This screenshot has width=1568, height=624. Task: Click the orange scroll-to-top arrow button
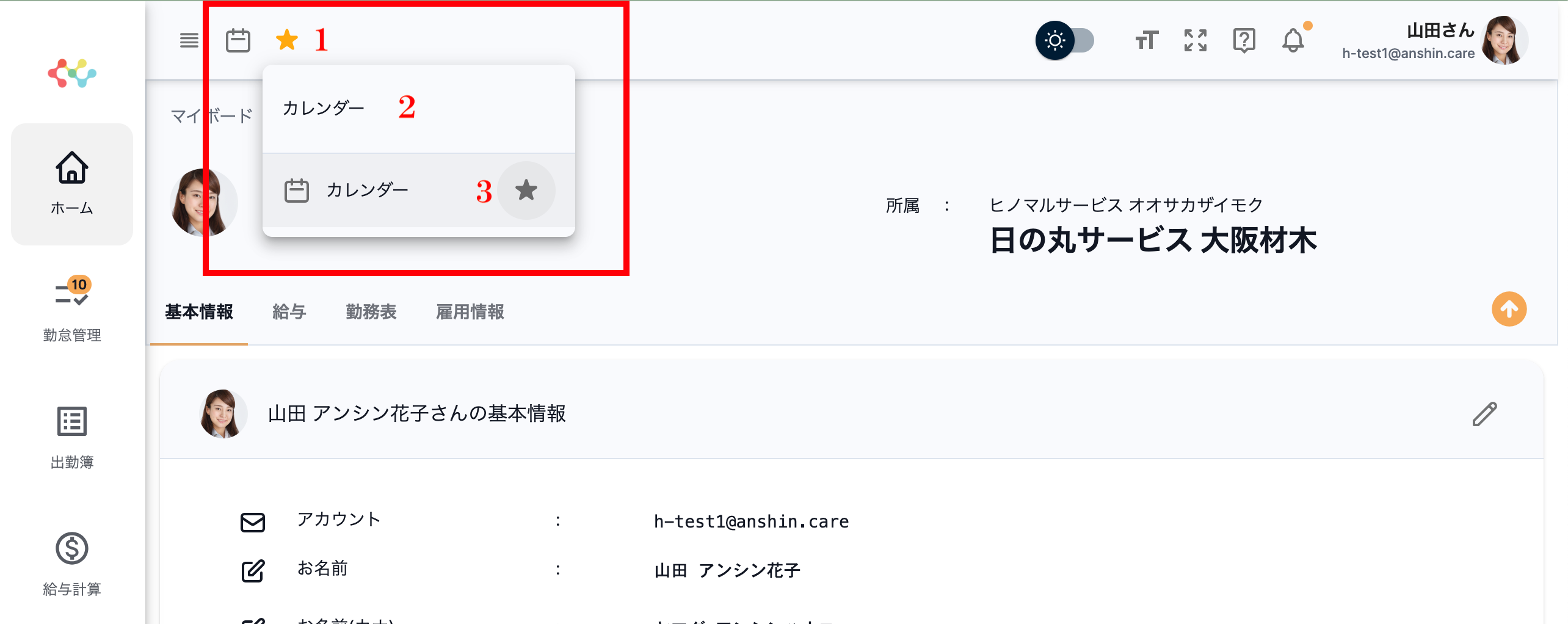pyautogui.click(x=1509, y=309)
